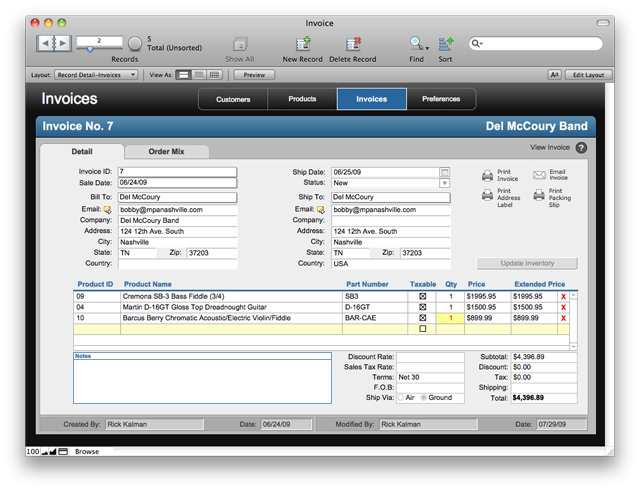Check the Taxable box in empty row
Viewport: 640px width, 491px height.
coord(423,329)
